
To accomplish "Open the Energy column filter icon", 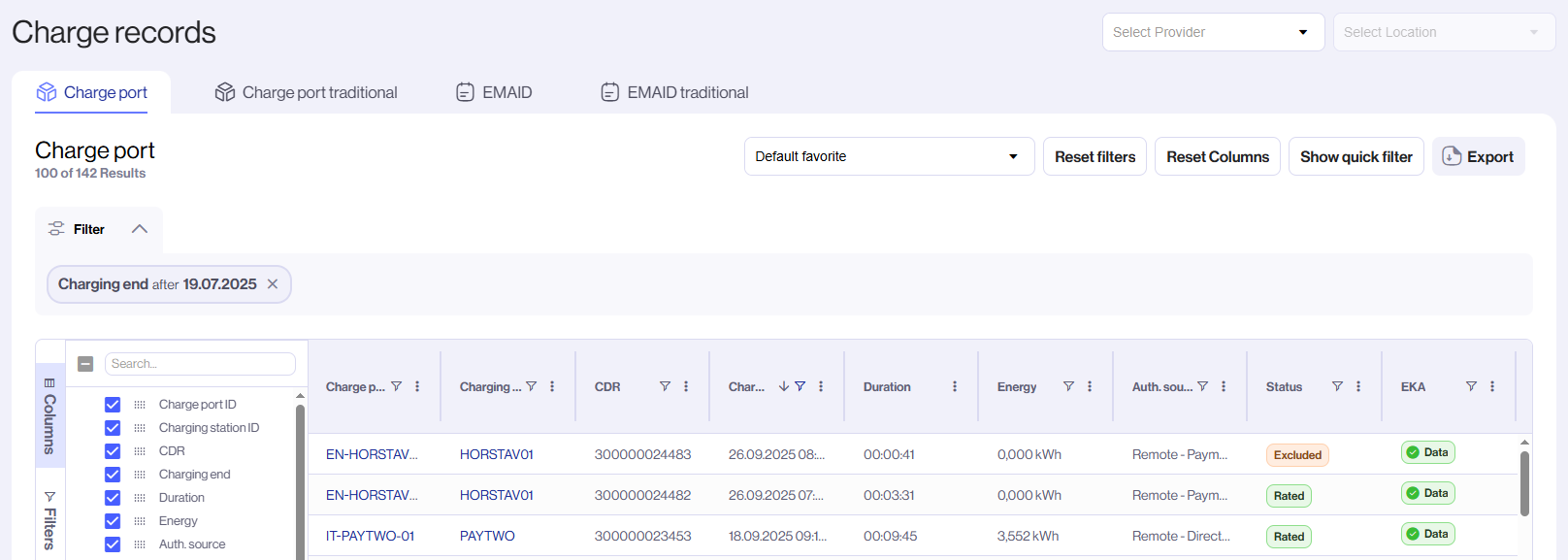I will 1068,386.
